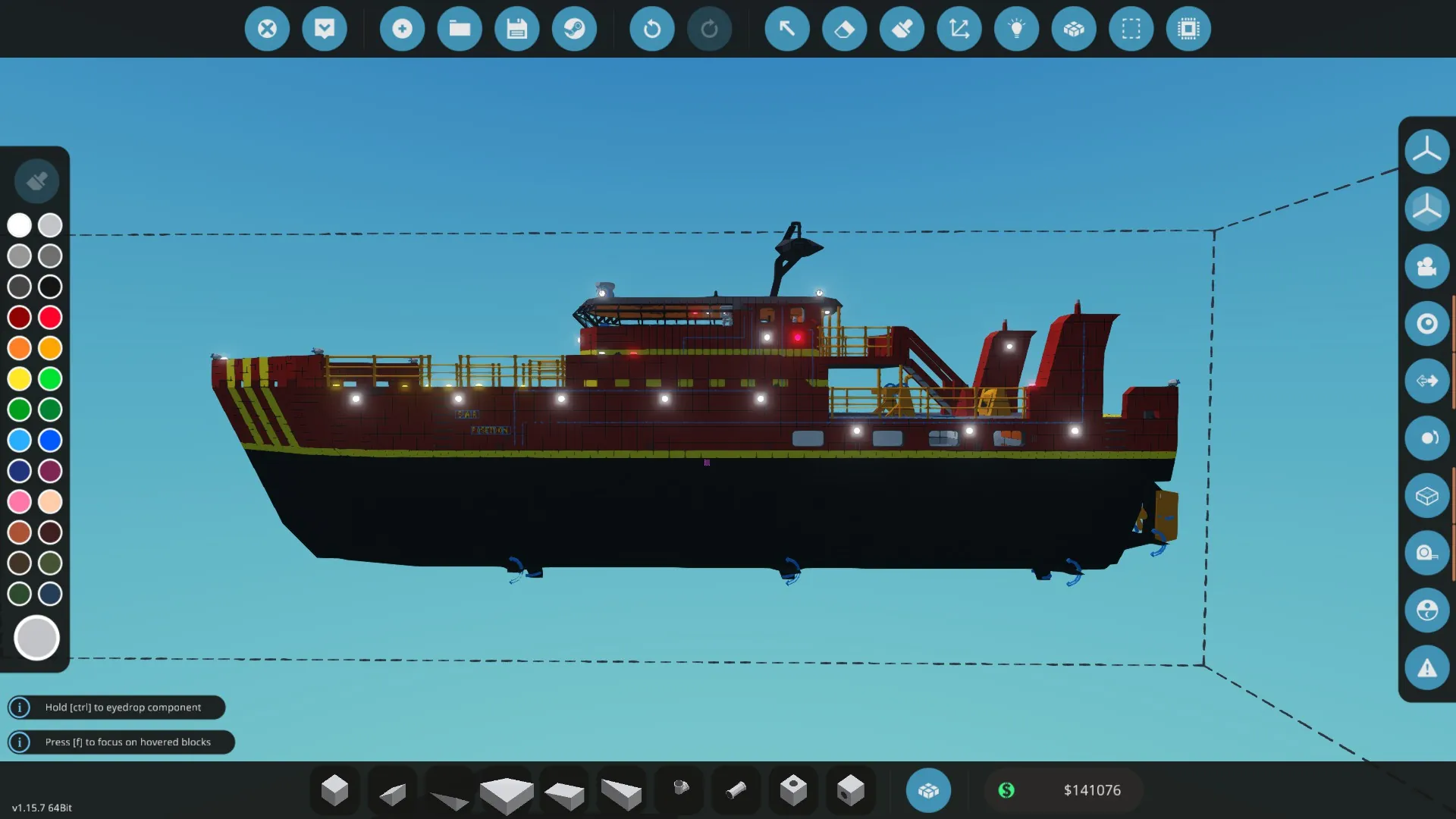Screen dimensions: 1456x819
Task: Select the dashed selection box tool
Action: click(1131, 29)
